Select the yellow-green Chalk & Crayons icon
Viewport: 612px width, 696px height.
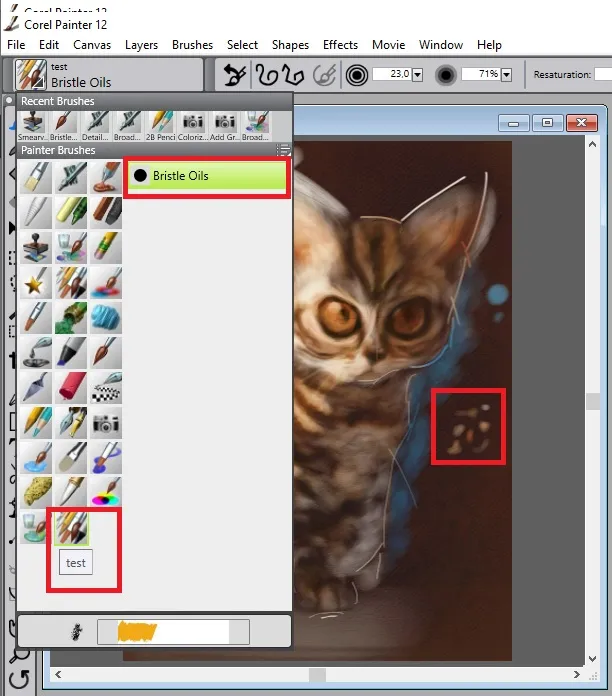71,212
